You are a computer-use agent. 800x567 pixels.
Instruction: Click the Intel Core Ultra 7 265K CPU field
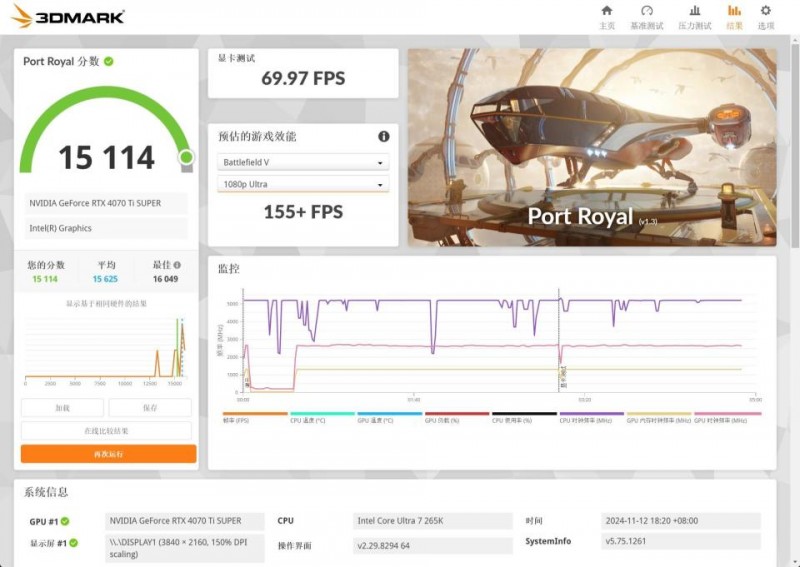(x=433, y=521)
